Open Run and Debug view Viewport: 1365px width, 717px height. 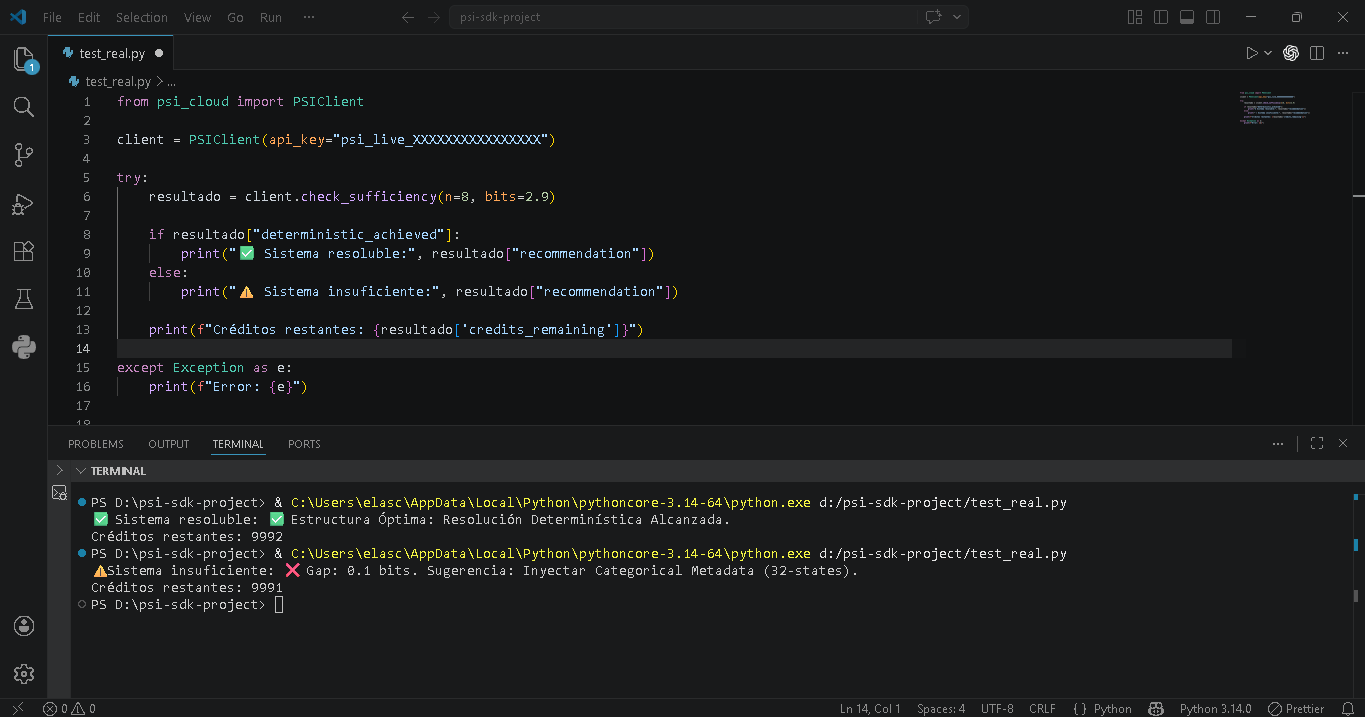pos(24,204)
